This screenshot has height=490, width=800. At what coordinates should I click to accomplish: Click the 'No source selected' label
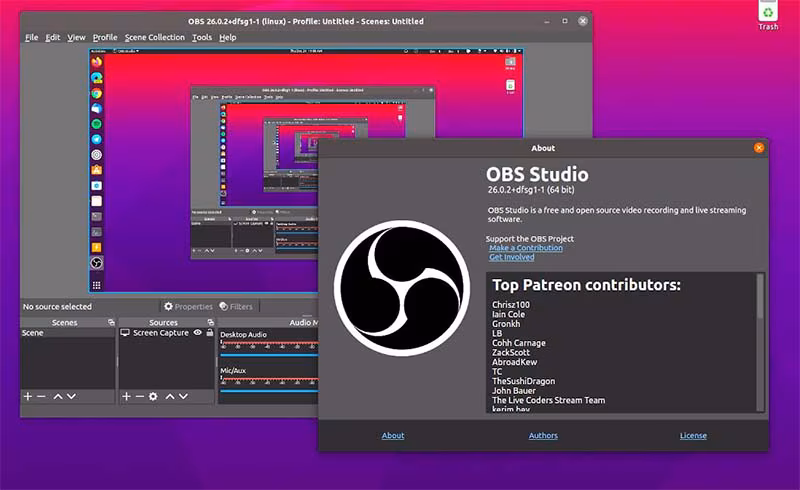coord(57,306)
